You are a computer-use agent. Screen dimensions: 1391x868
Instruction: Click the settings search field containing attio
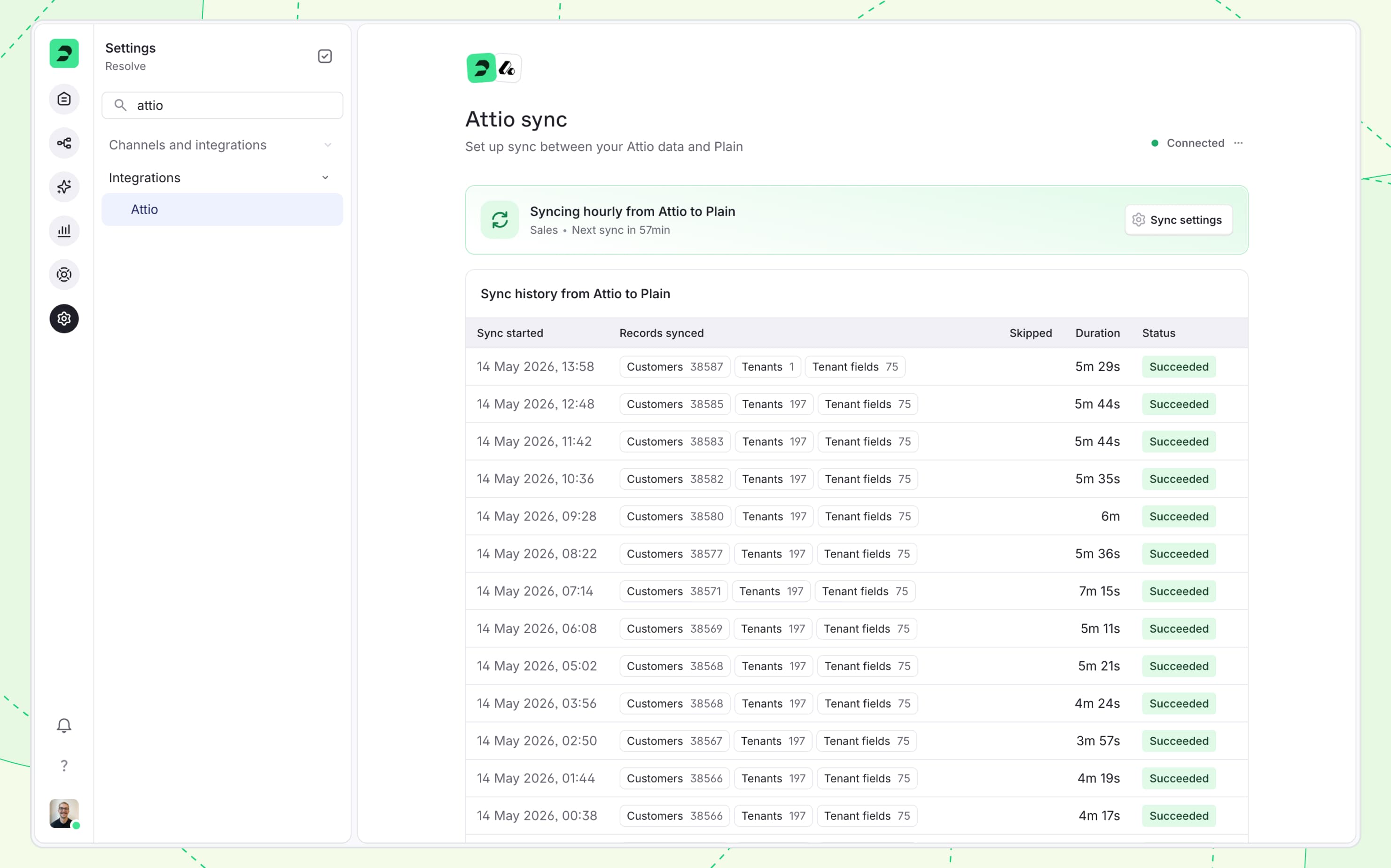tap(222, 105)
